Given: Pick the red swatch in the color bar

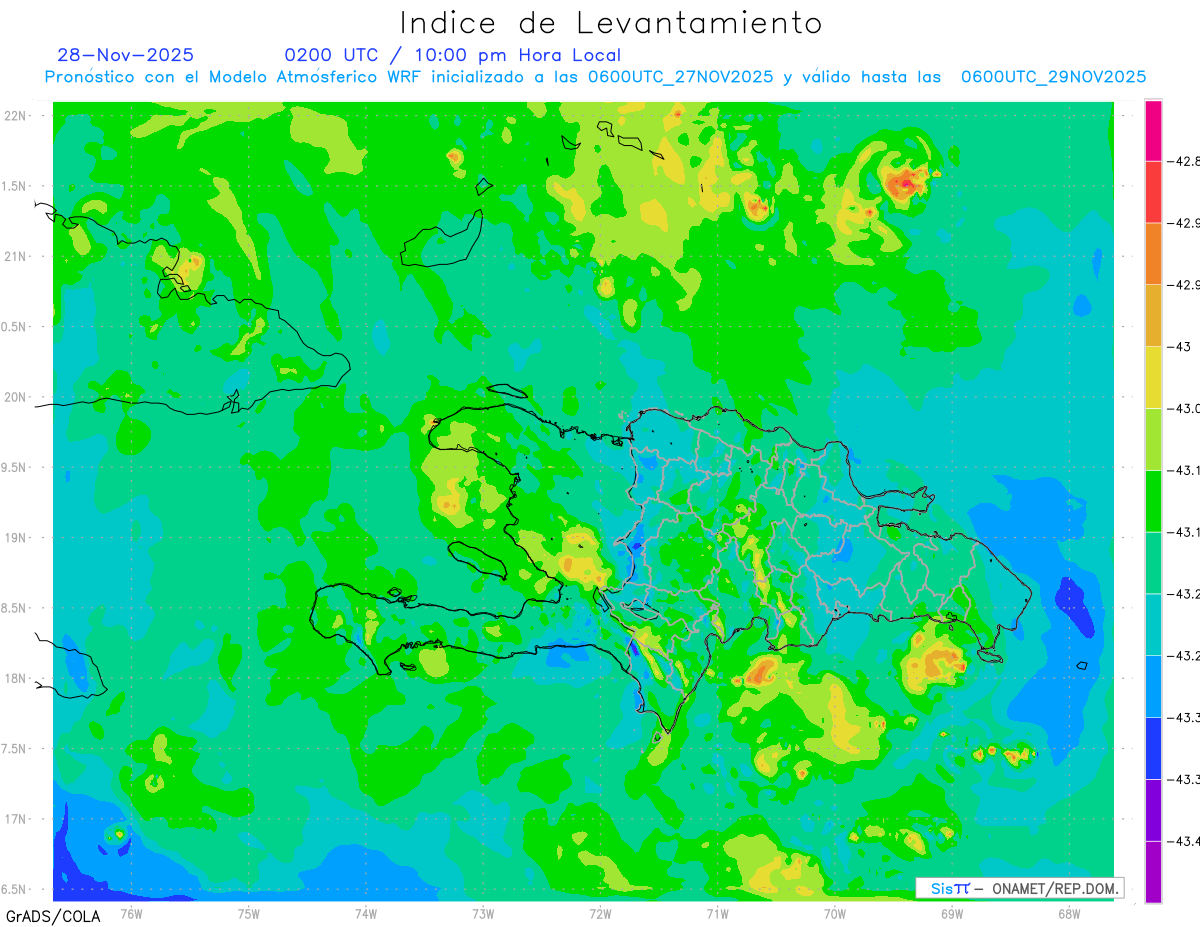Looking at the screenshot, I should 1153,192.
